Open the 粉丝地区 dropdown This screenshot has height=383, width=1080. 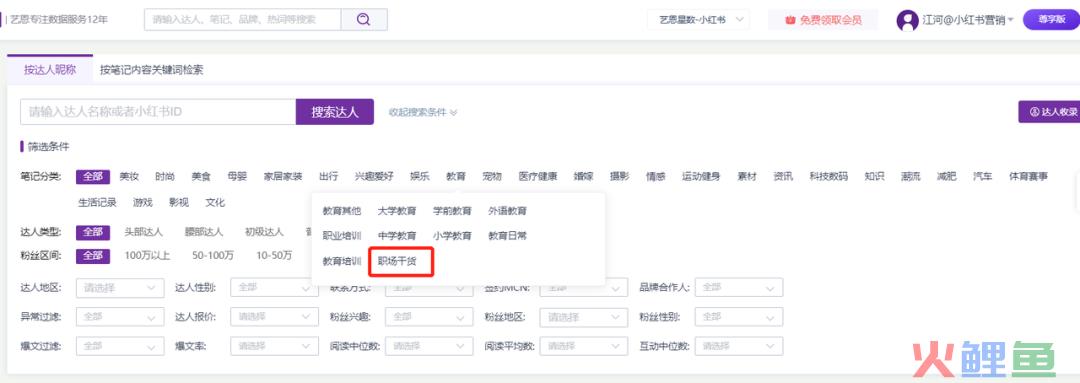tap(584, 318)
